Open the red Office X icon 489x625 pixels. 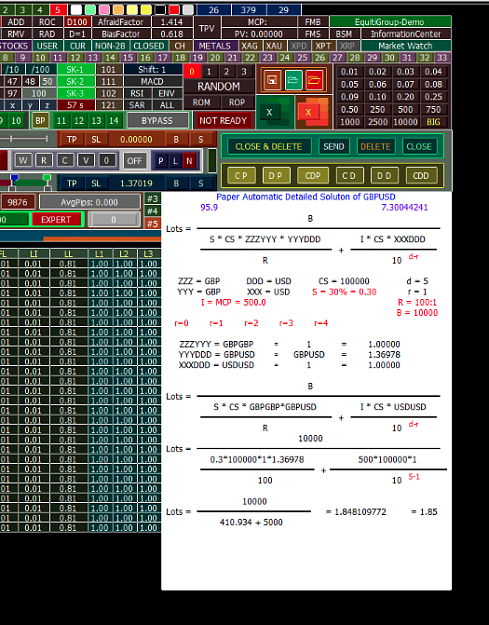312,112
